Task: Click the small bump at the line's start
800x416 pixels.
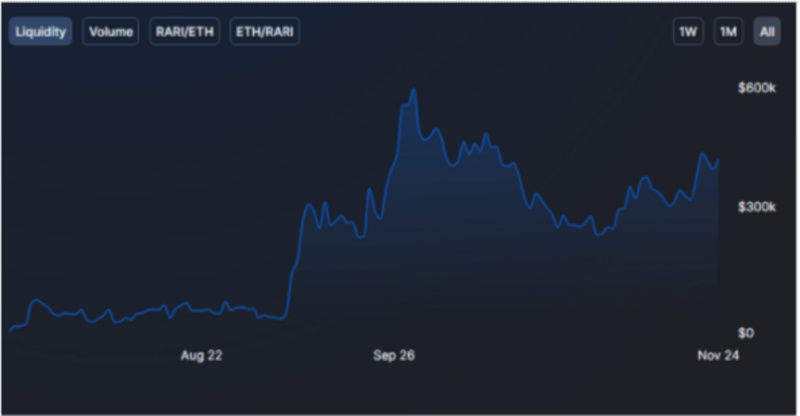Action: tap(37, 301)
